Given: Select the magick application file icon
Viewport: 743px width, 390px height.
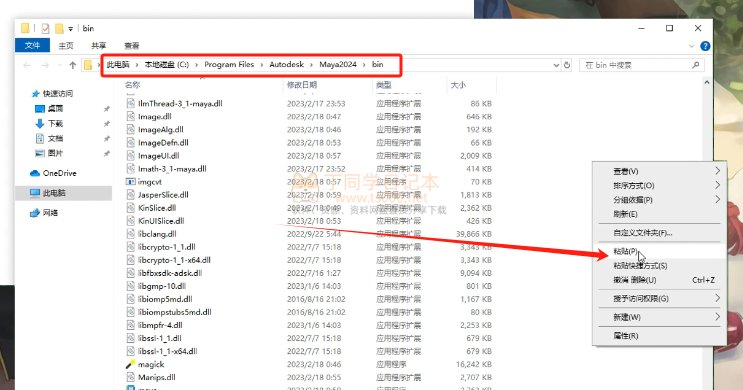Looking at the screenshot, I should (130, 364).
